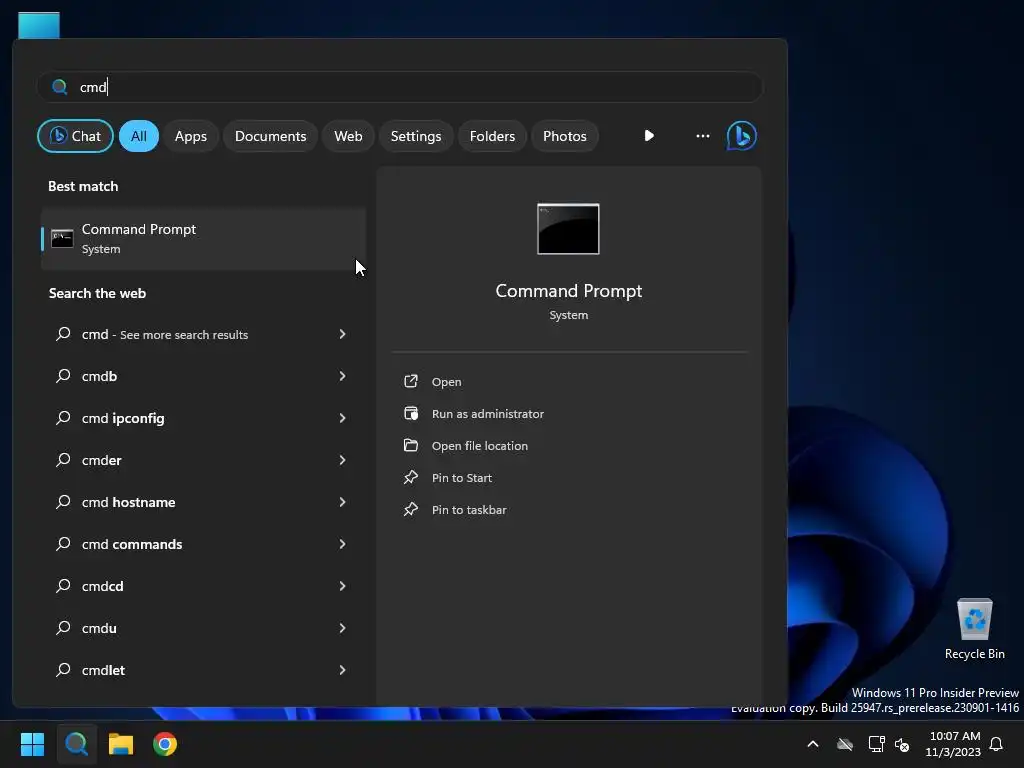Select the 'cmd commands' web suggestion
The height and width of the screenshot is (768, 1024).
[x=203, y=544]
